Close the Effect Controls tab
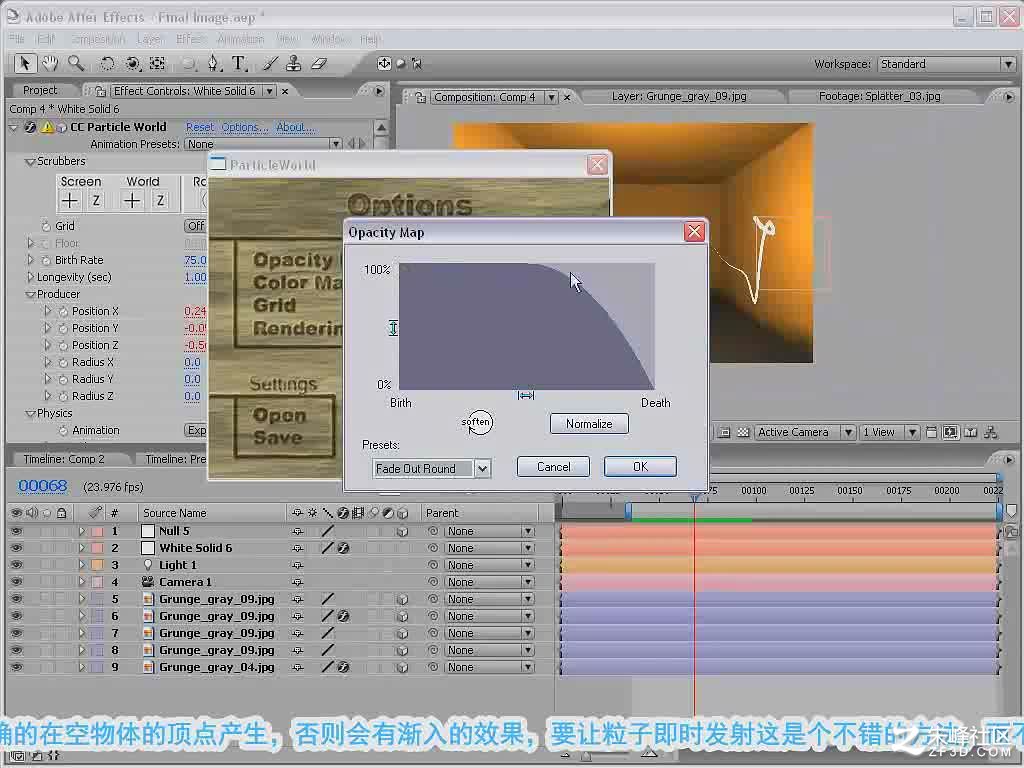Viewport: 1024px width, 768px height. pyautogui.click(x=285, y=91)
